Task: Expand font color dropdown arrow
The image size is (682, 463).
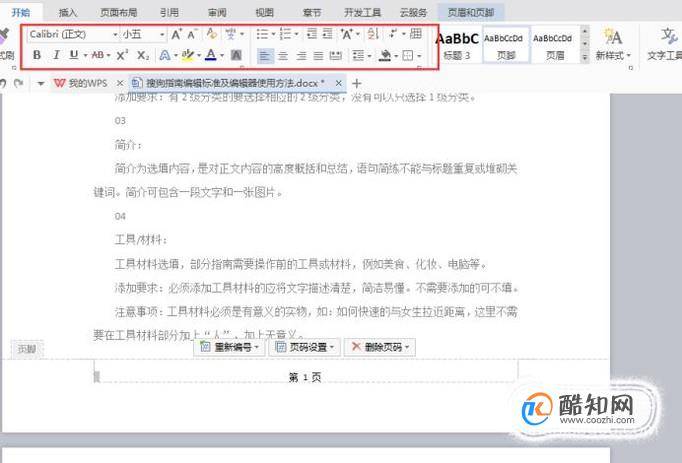Action: point(222,55)
